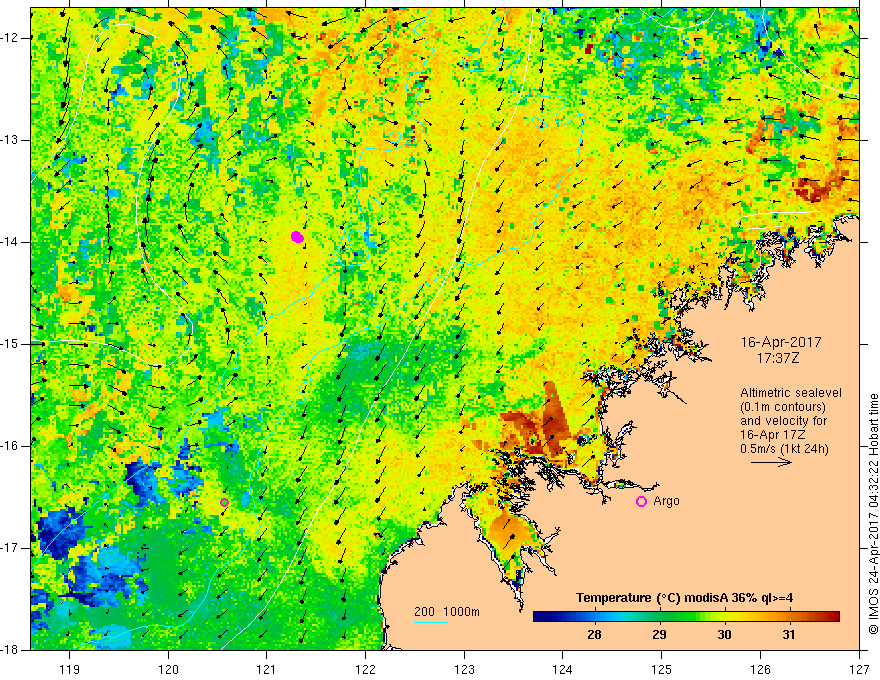The width and height of the screenshot is (880, 680).
Task: Click the time '17:37Z' text
Action: (777, 358)
